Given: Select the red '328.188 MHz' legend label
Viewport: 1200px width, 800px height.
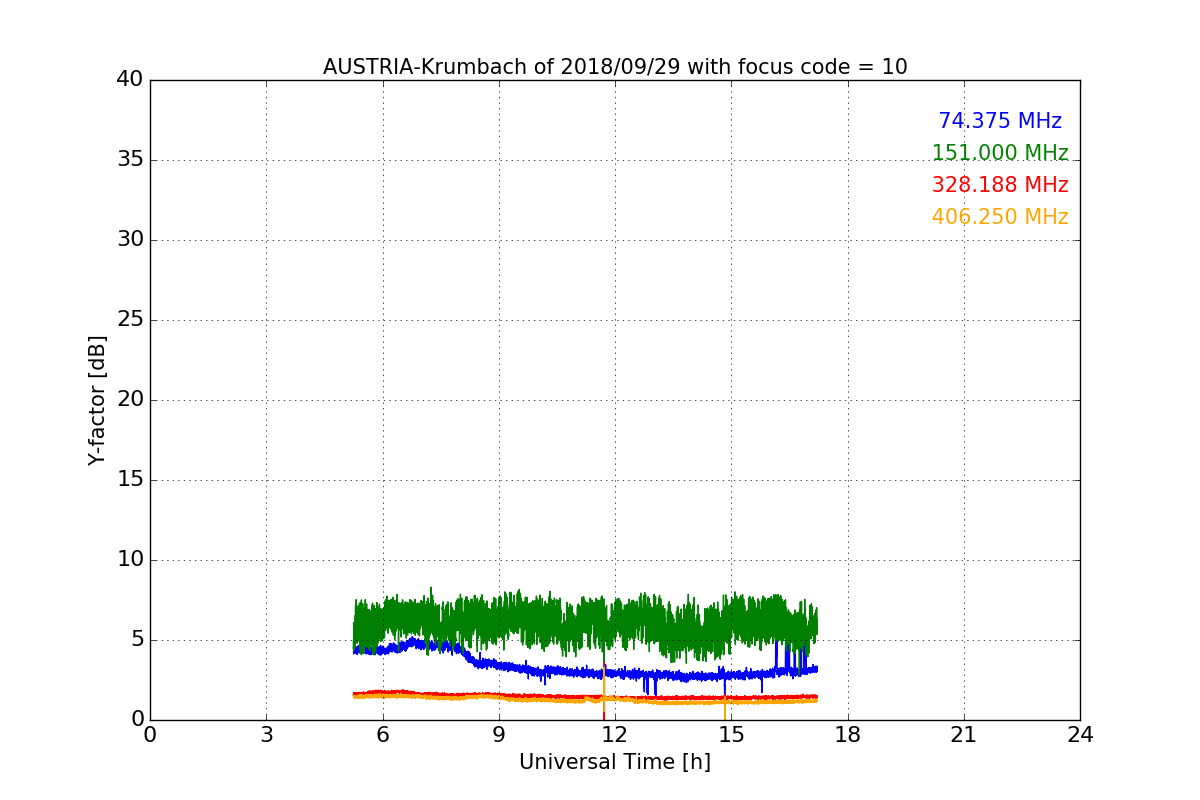Looking at the screenshot, I should pyautogui.click(x=1000, y=185).
